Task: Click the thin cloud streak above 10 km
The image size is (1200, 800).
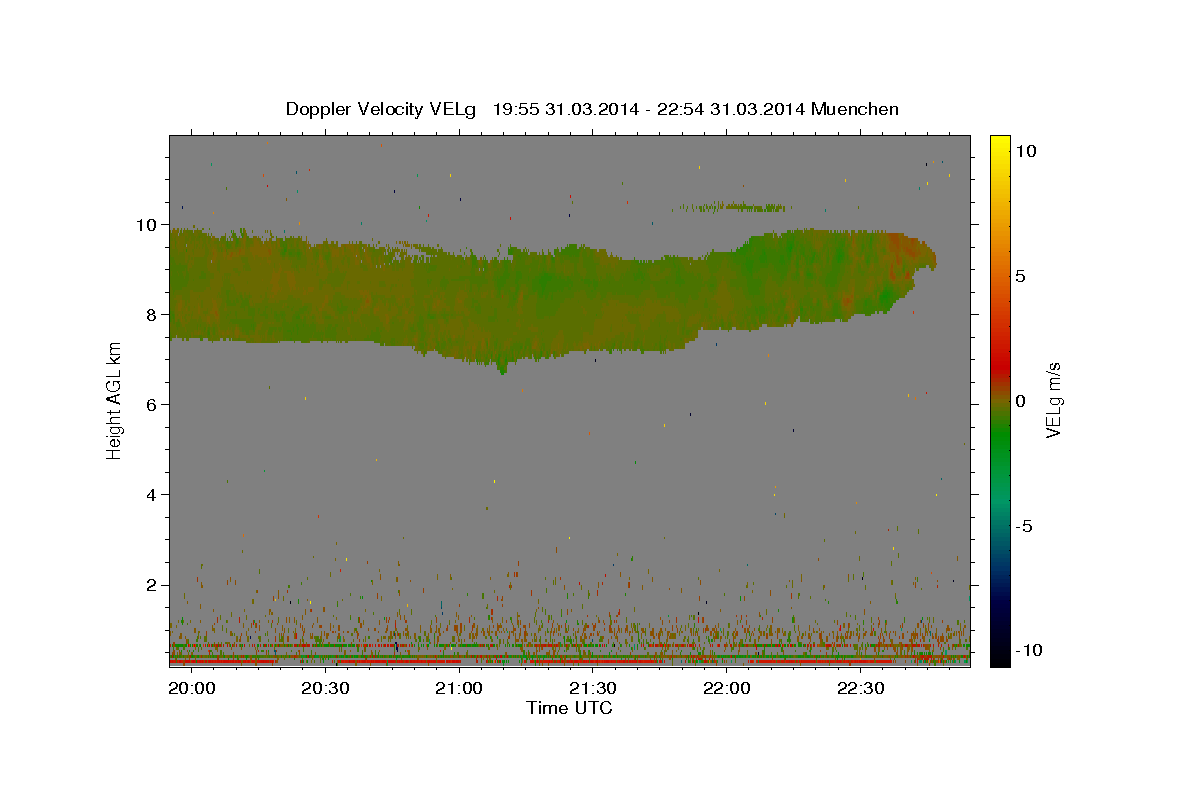Action: click(733, 207)
